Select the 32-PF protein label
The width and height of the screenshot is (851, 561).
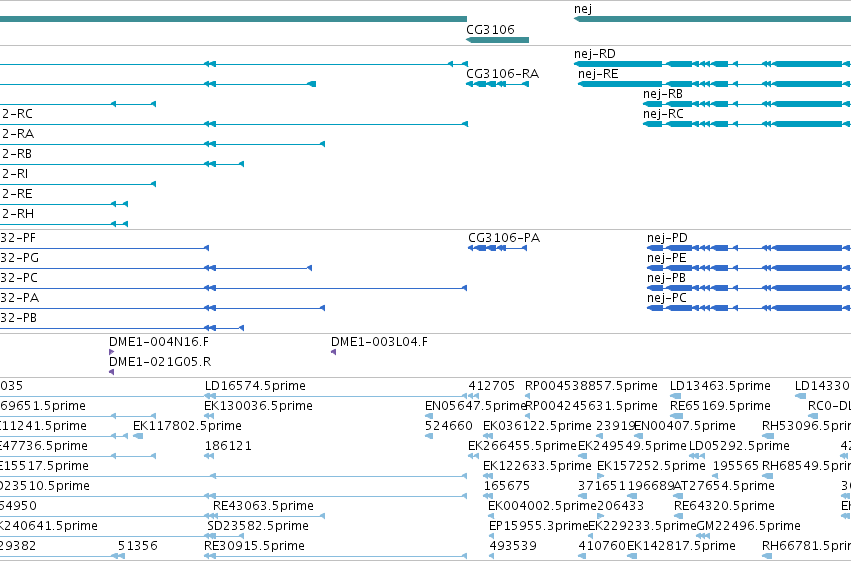coord(18,238)
